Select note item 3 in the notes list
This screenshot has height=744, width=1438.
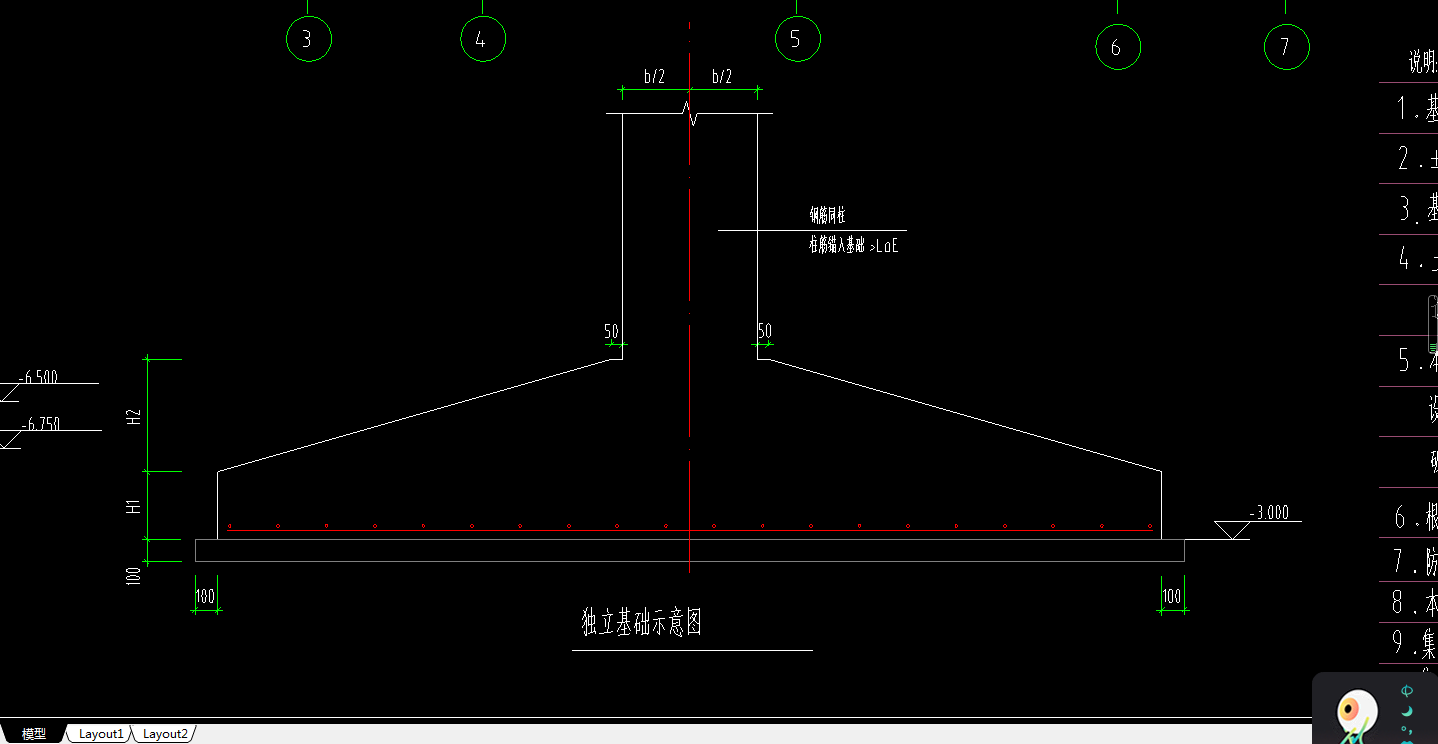click(x=1417, y=209)
